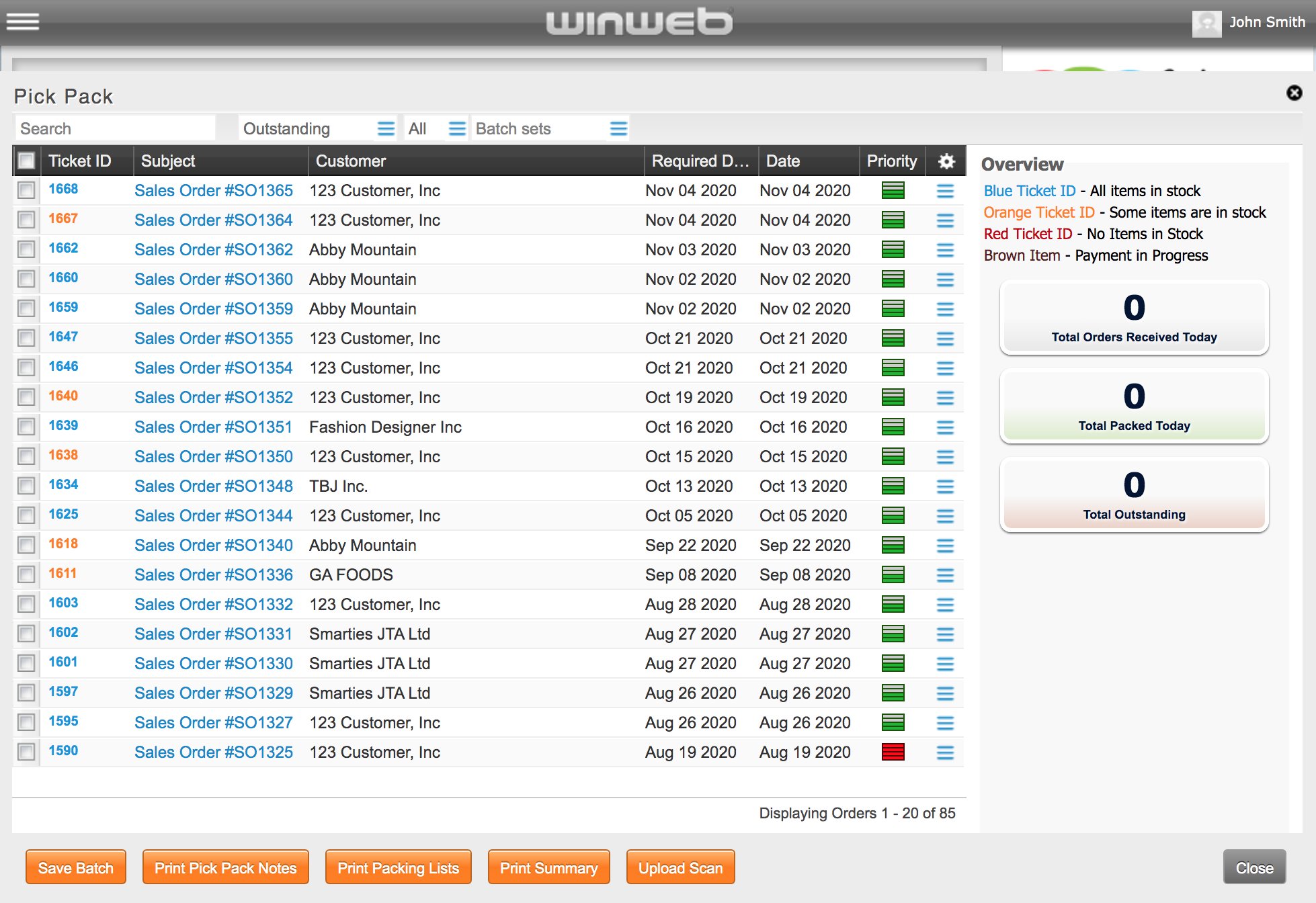Open the hamburger main menu icon
Image resolution: width=1316 pixels, height=903 pixels.
(23, 21)
